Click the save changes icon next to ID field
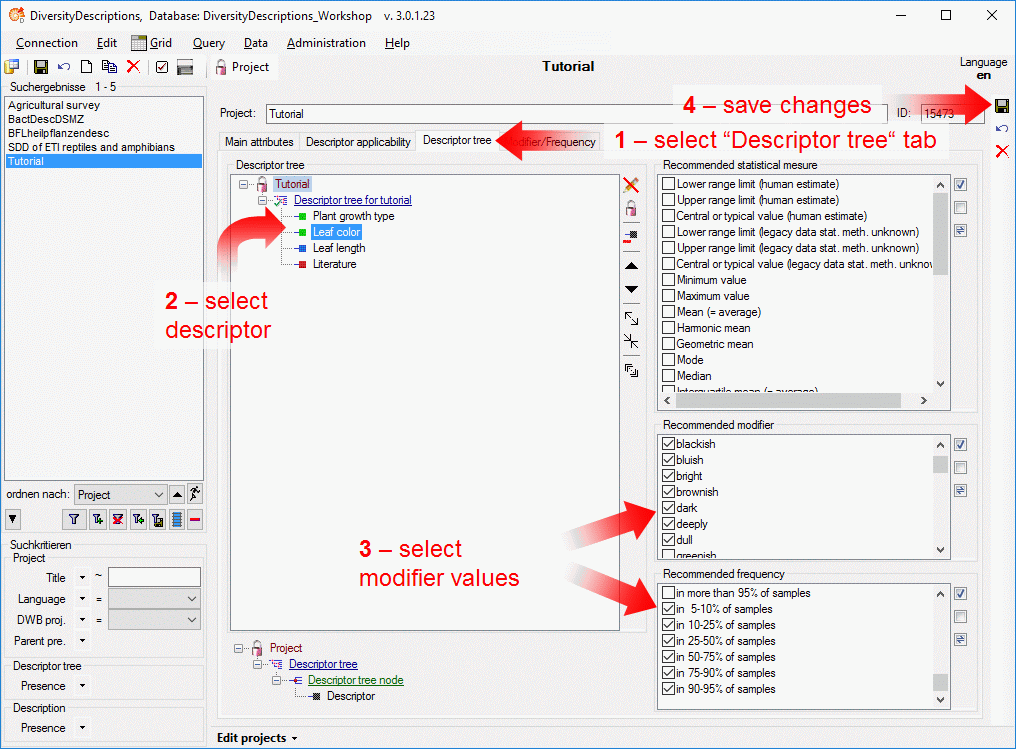 (x=1002, y=106)
